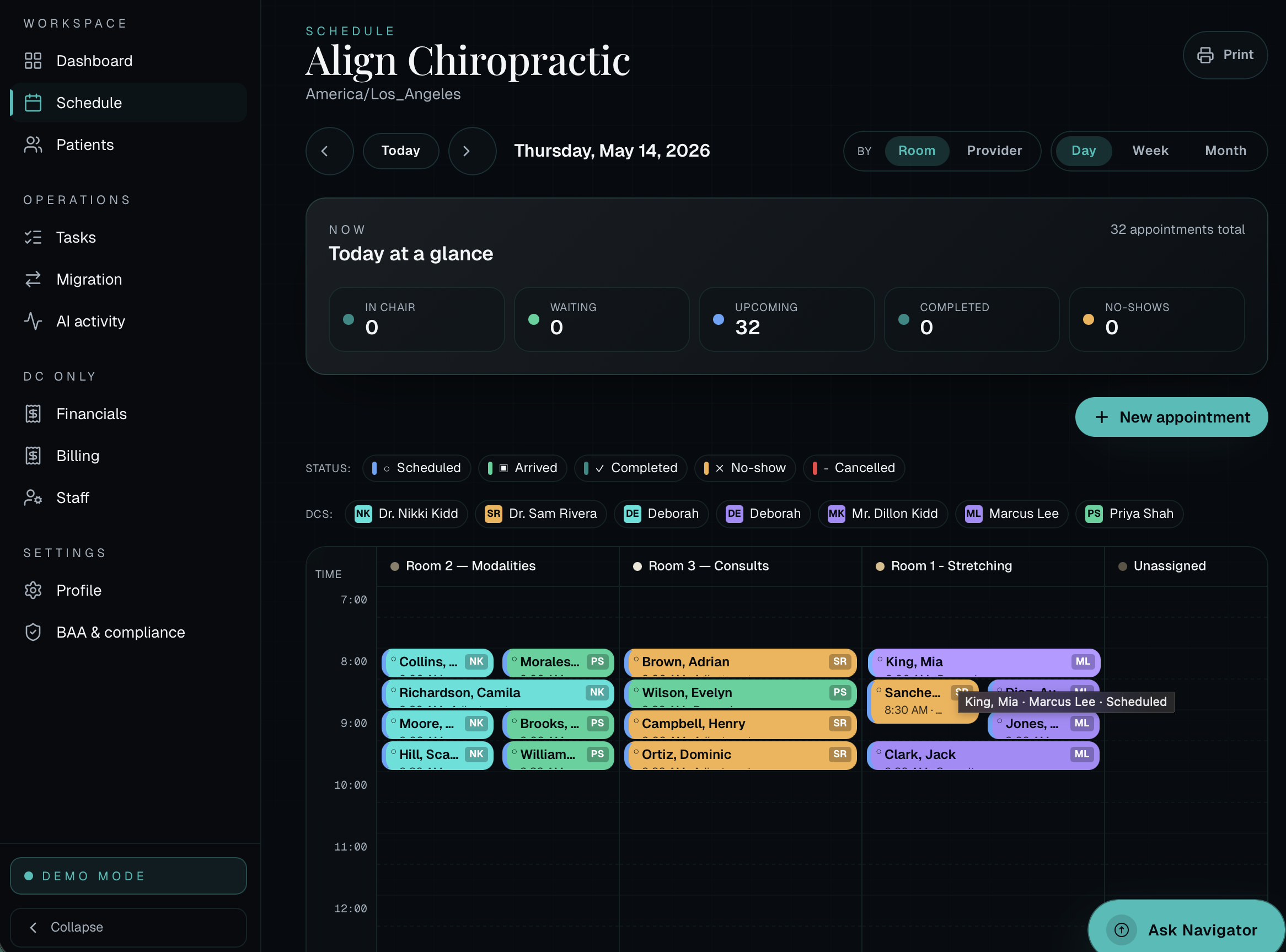Click the Waiting count card
Image resolution: width=1286 pixels, height=952 pixels.
pyautogui.click(x=602, y=319)
